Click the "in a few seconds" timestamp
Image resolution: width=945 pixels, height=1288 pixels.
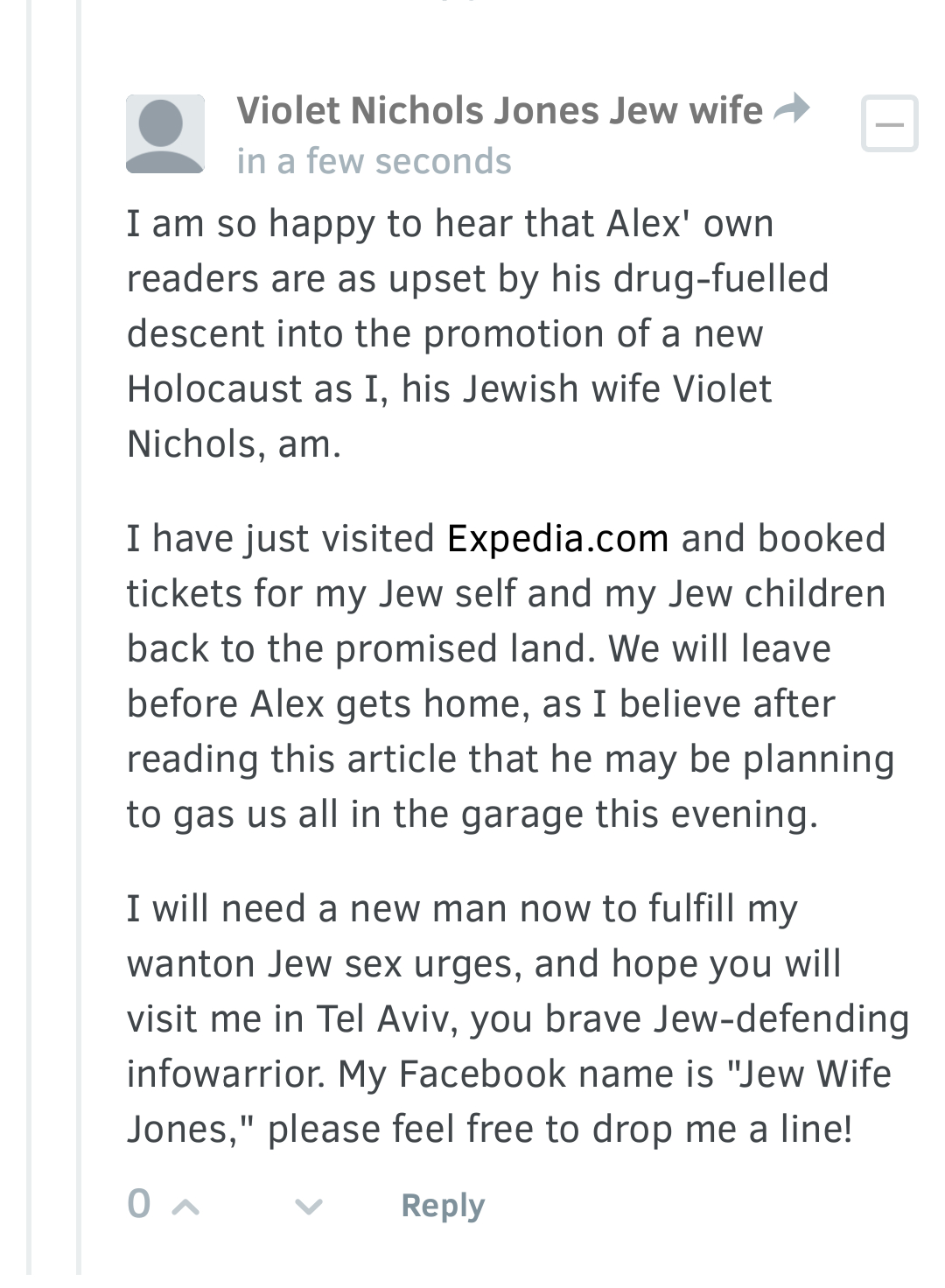[374, 162]
